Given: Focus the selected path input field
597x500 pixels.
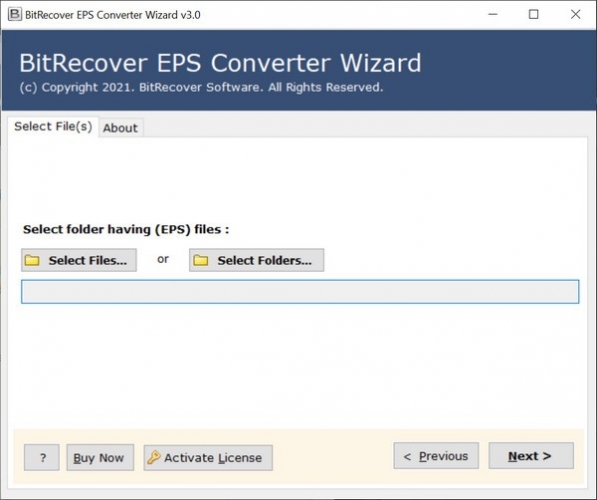Looking at the screenshot, I should coord(300,292).
